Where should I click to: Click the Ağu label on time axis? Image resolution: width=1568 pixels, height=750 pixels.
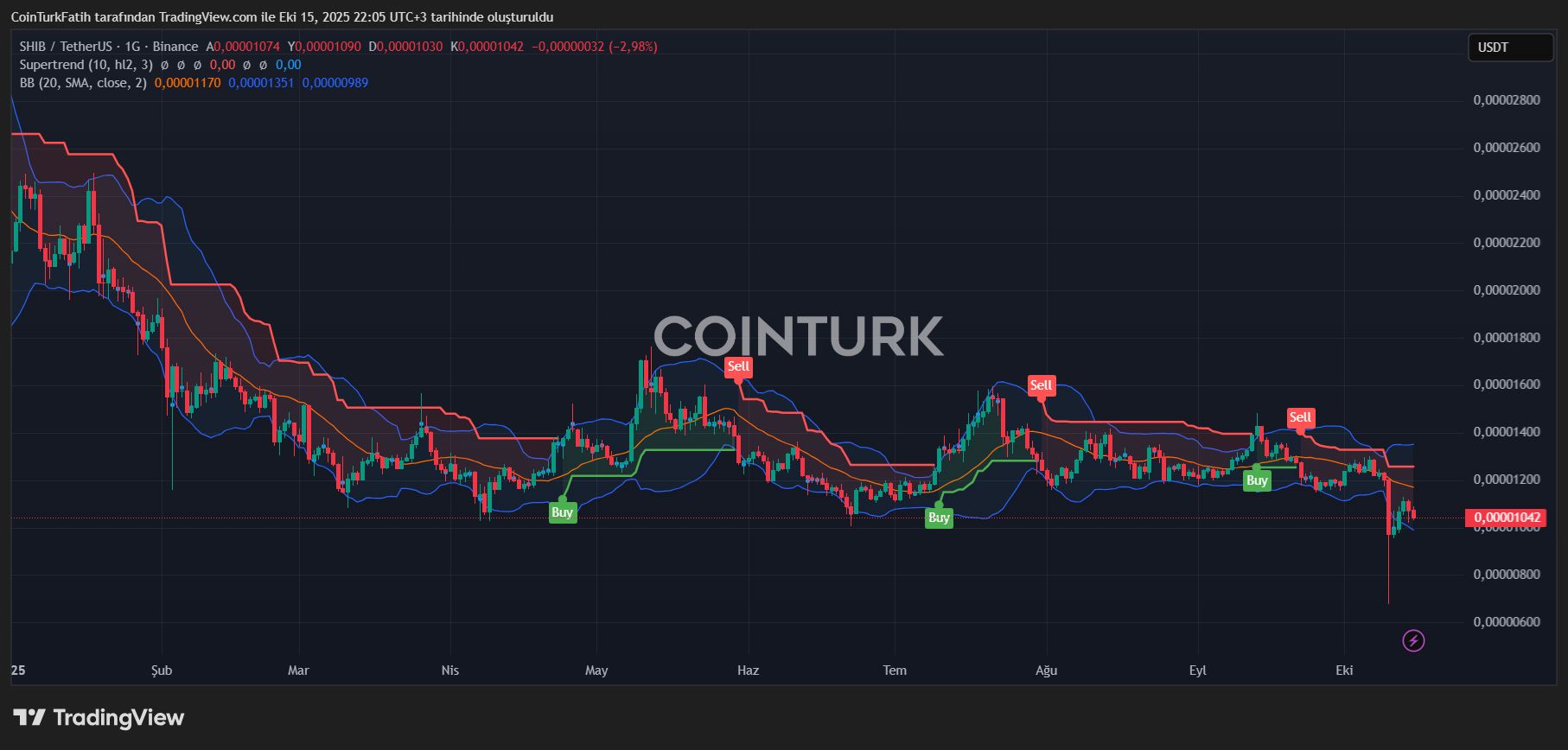[1047, 671]
